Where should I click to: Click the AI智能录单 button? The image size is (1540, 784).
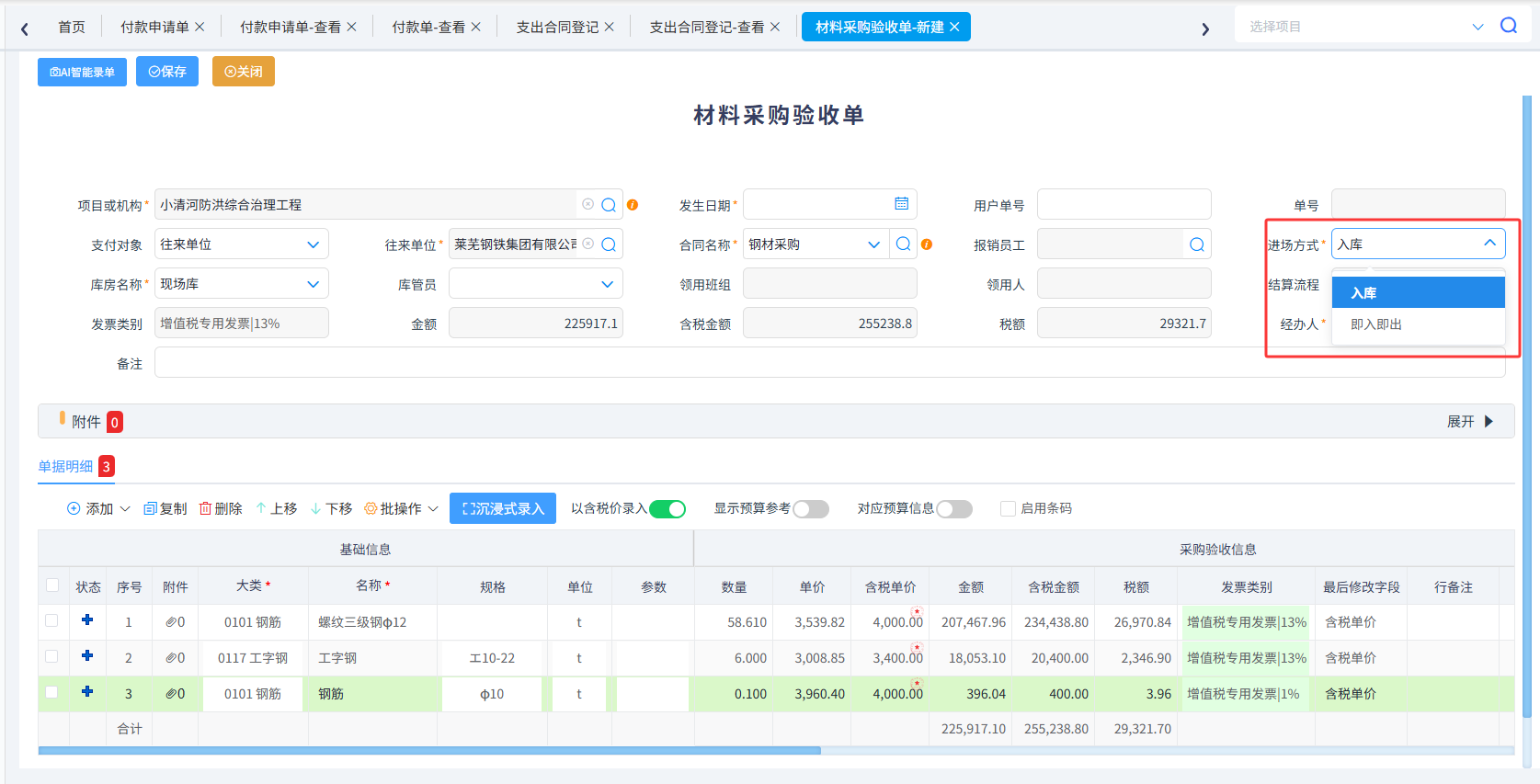tap(83, 72)
